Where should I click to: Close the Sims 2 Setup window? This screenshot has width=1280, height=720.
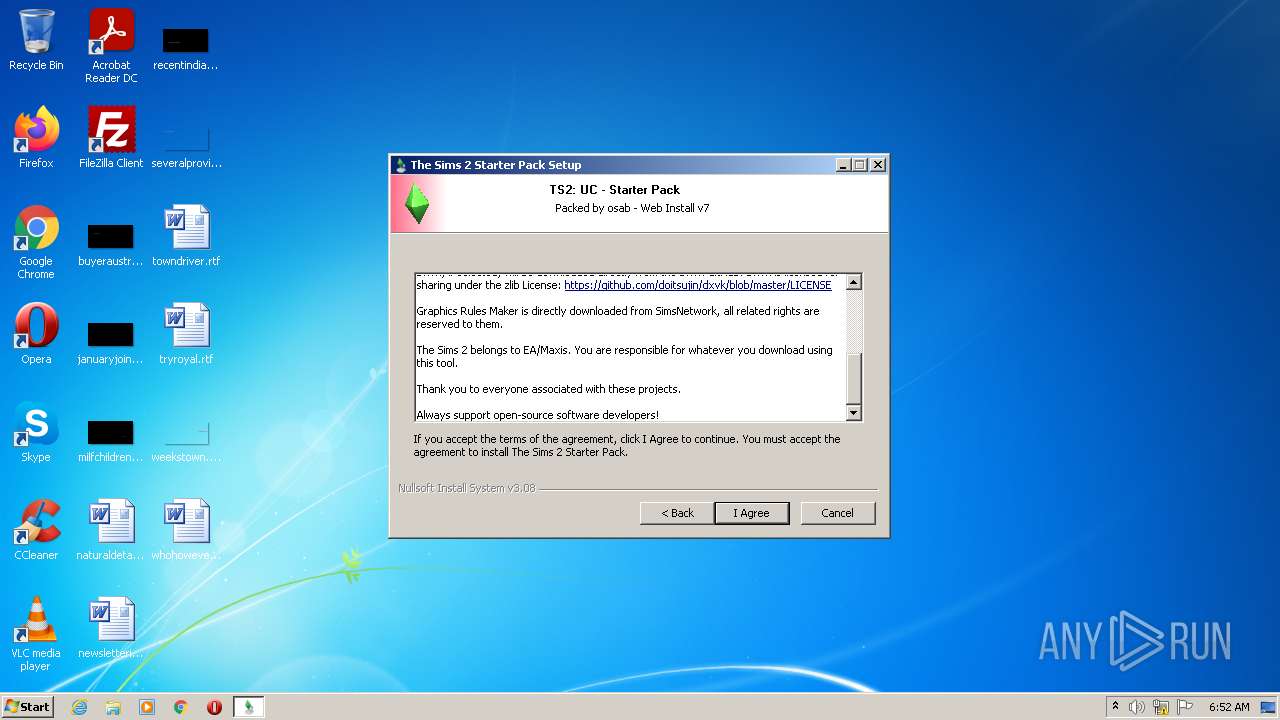pos(878,165)
